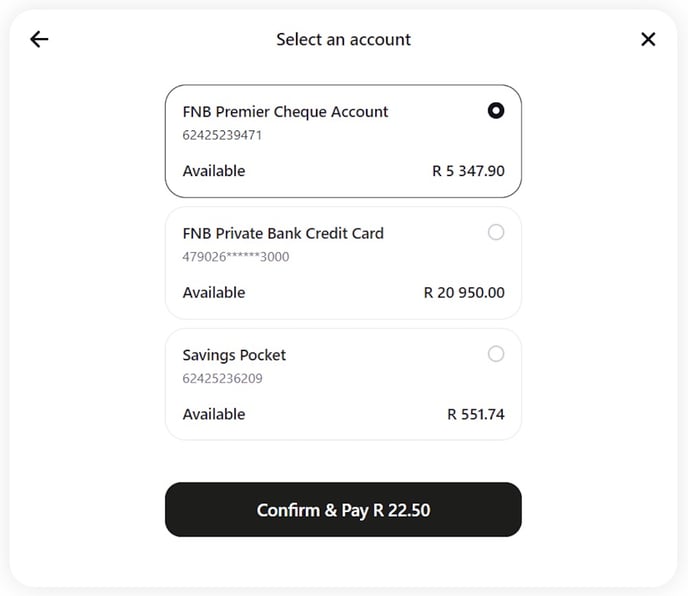Click the Savings Pocket account name
The height and width of the screenshot is (596, 688).
coord(234,355)
